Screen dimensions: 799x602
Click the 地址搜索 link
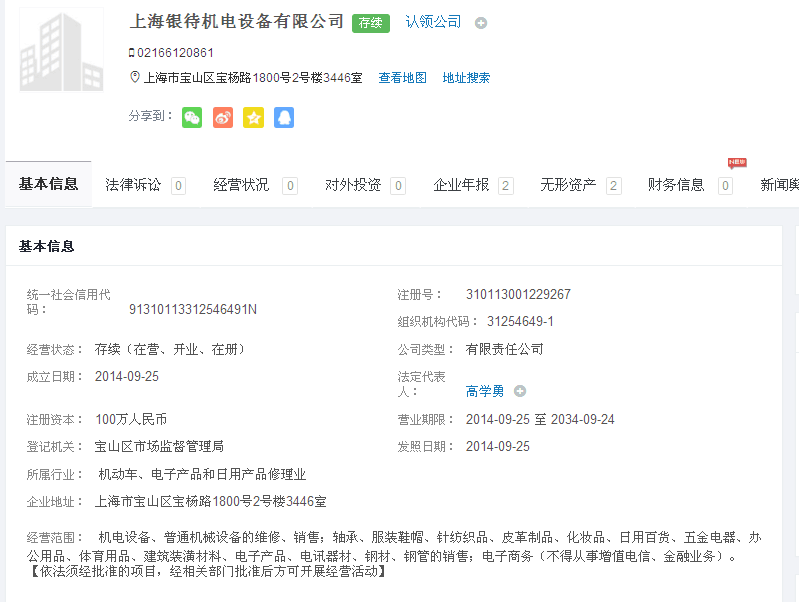coord(466,78)
